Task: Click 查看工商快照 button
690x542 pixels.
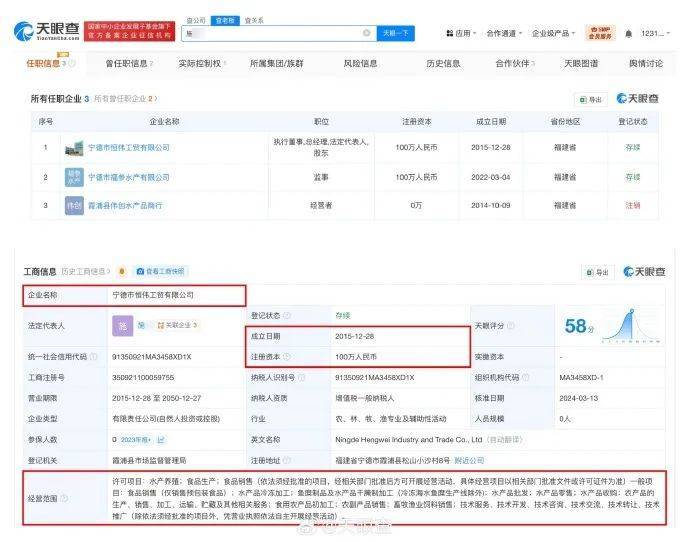Action: pos(161,271)
